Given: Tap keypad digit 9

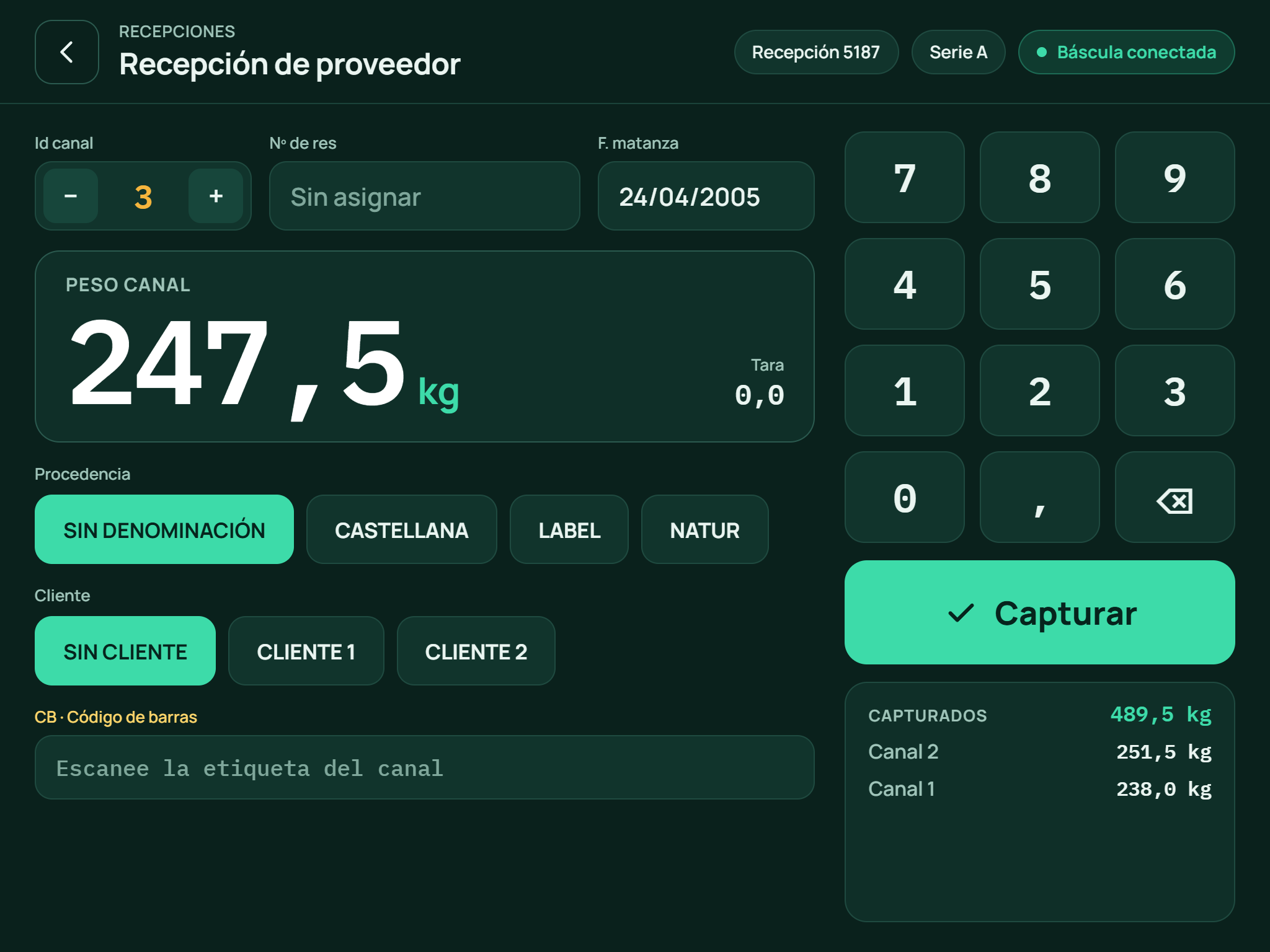Looking at the screenshot, I should [1175, 177].
